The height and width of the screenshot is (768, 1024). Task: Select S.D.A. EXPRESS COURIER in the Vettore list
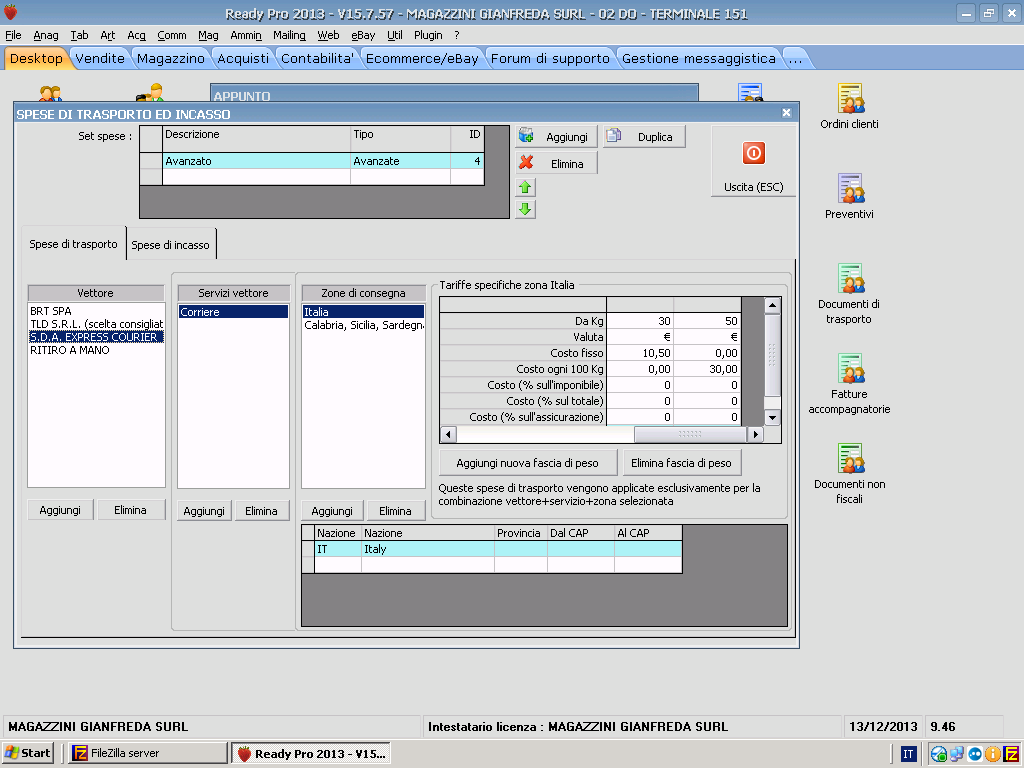96,337
